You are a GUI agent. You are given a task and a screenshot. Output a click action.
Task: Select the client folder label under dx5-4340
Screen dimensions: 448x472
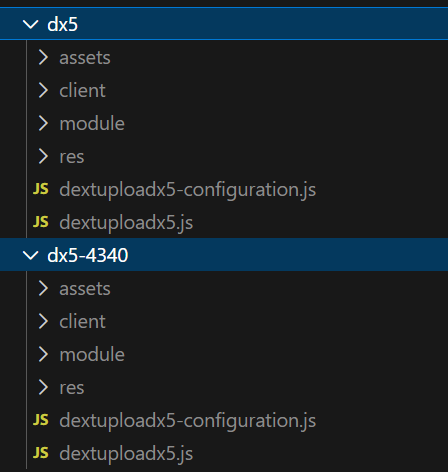tap(82, 321)
